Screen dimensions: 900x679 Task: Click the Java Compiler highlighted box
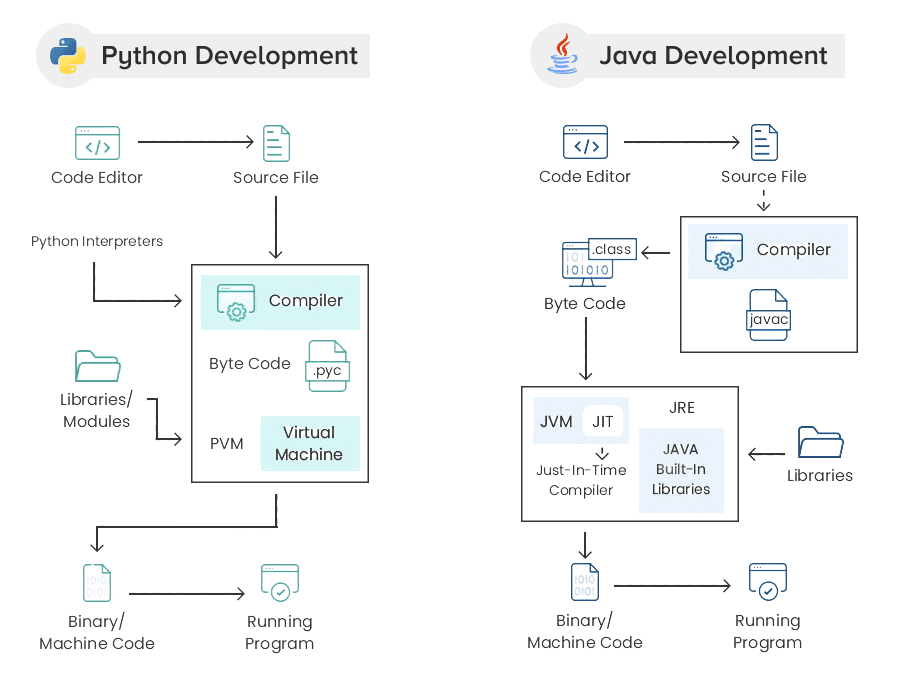click(x=768, y=251)
